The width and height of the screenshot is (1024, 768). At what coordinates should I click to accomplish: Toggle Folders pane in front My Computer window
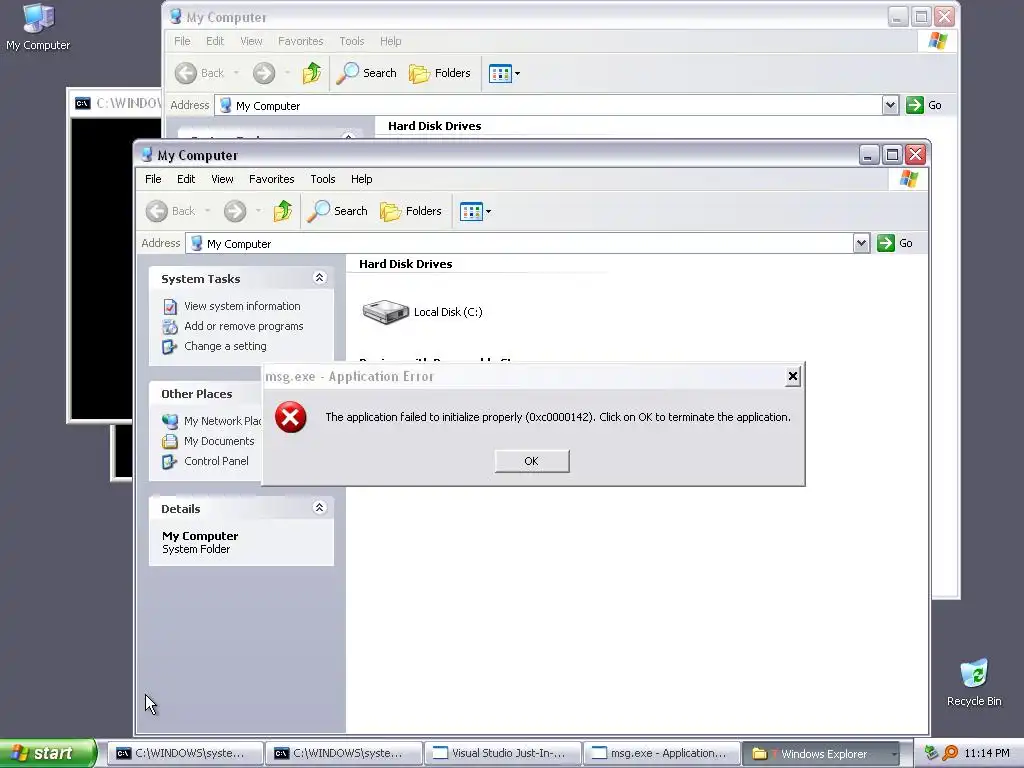pos(411,211)
